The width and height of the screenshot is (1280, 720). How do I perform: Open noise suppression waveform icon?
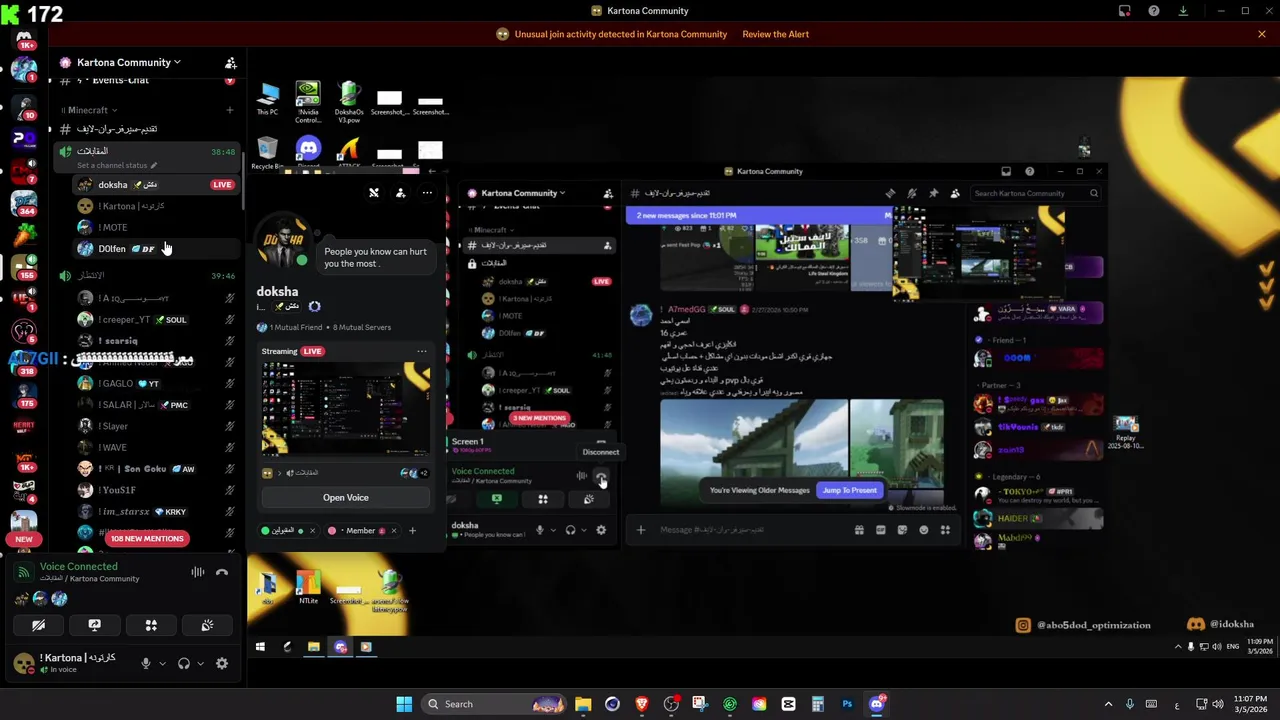[198, 572]
